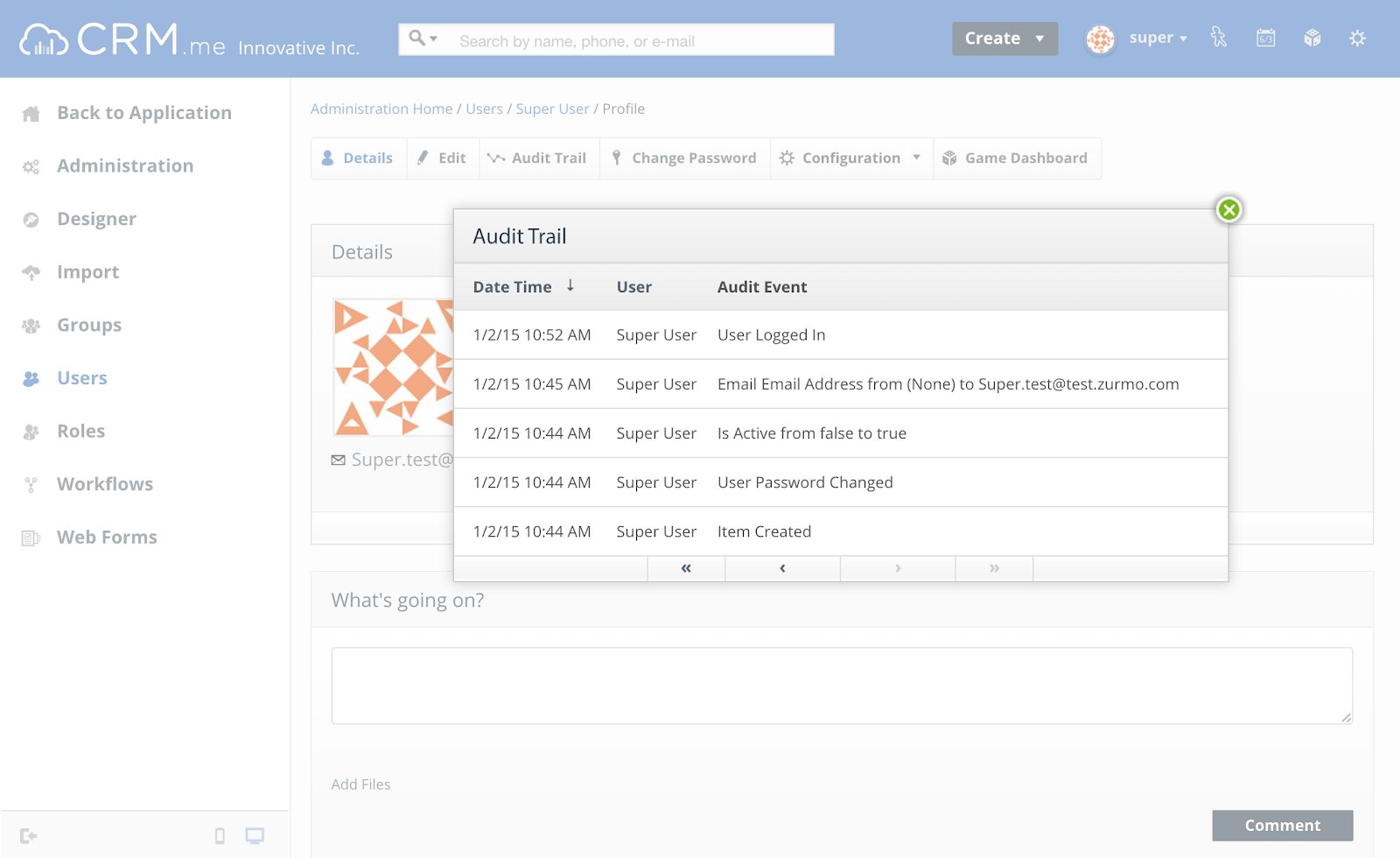Go to previous audit trail page
1400x858 pixels.
click(x=782, y=568)
